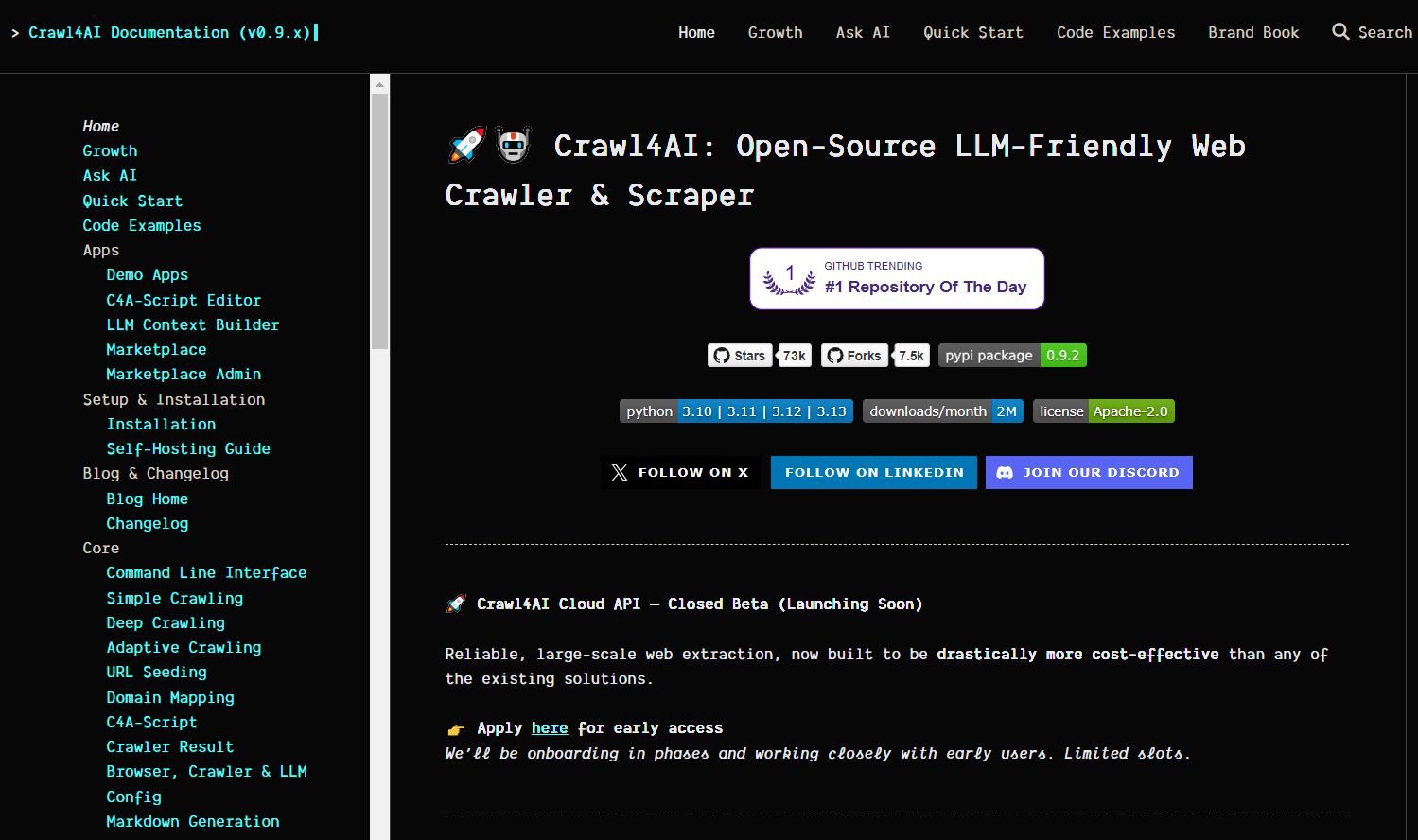Open Crawler Result sidebar link
Image resolution: width=1418 pixels, height=840 pixels.
[170, 747]
